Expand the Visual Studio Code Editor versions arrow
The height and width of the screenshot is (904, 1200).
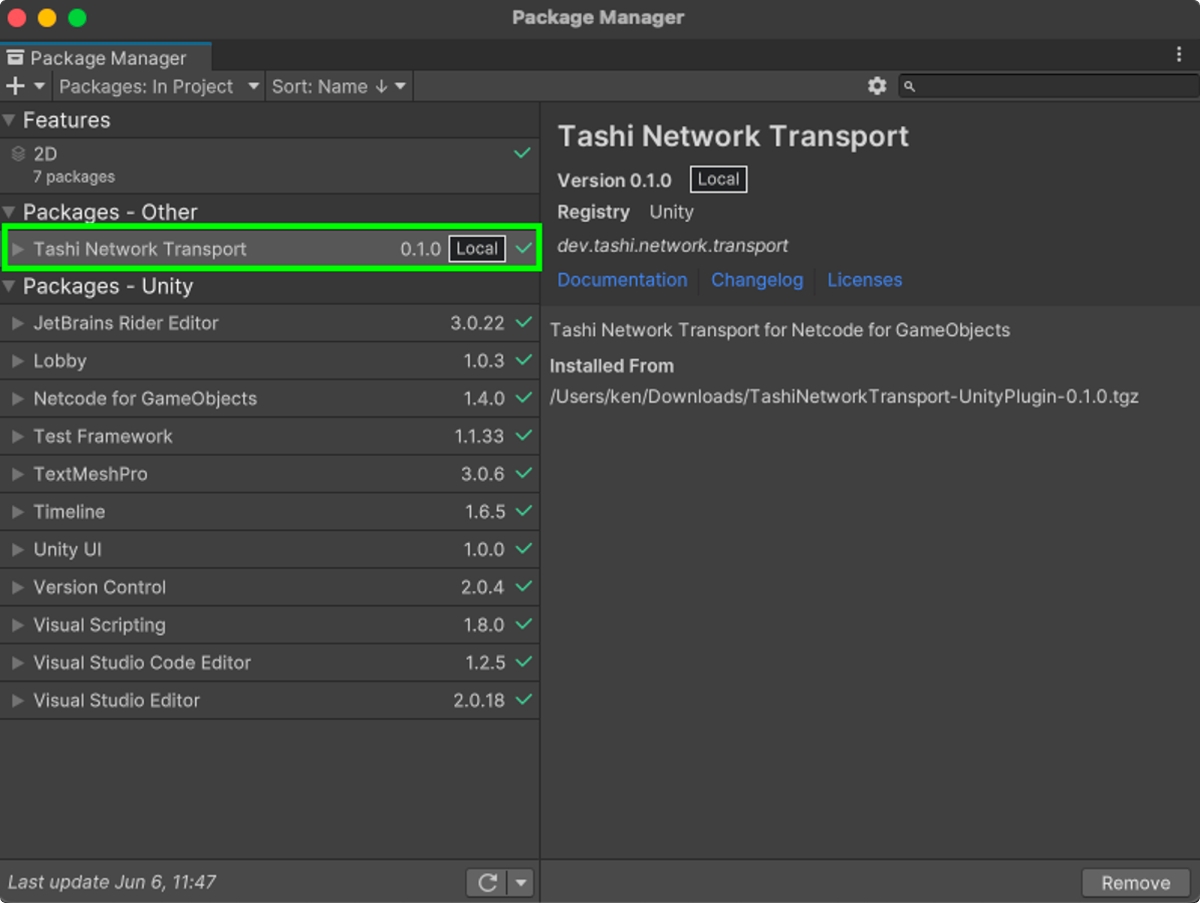[x=18, y=663]
